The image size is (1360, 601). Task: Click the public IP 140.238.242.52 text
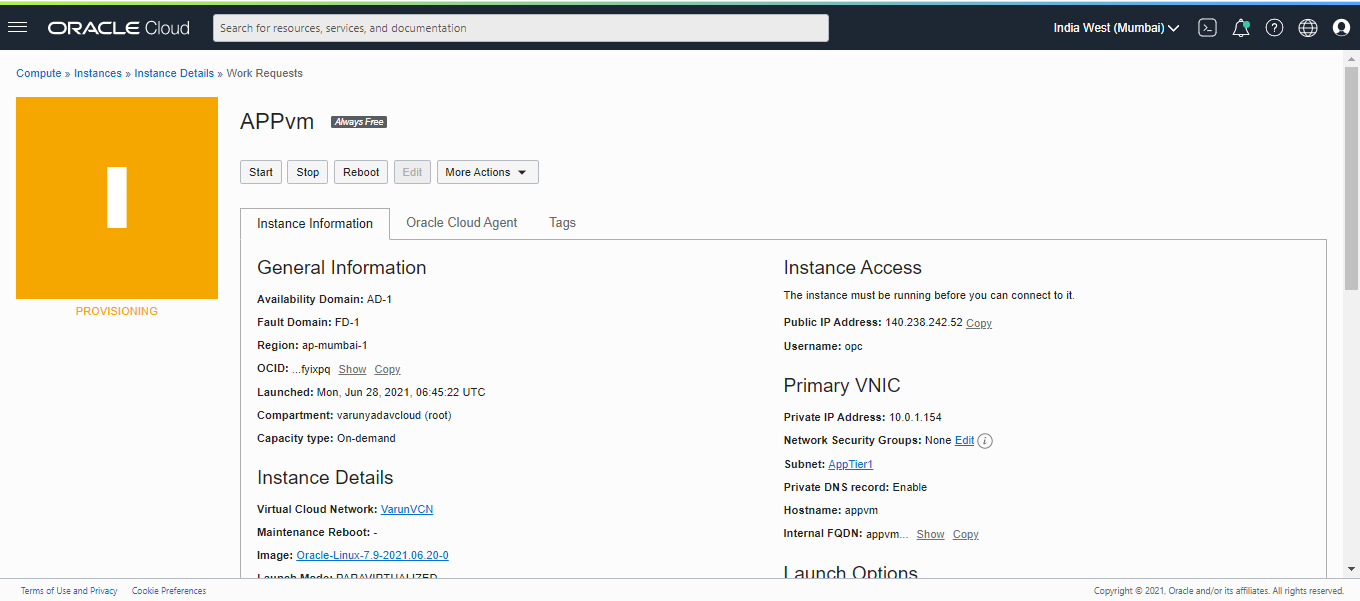pyautogui.click(x=924, y=322)
